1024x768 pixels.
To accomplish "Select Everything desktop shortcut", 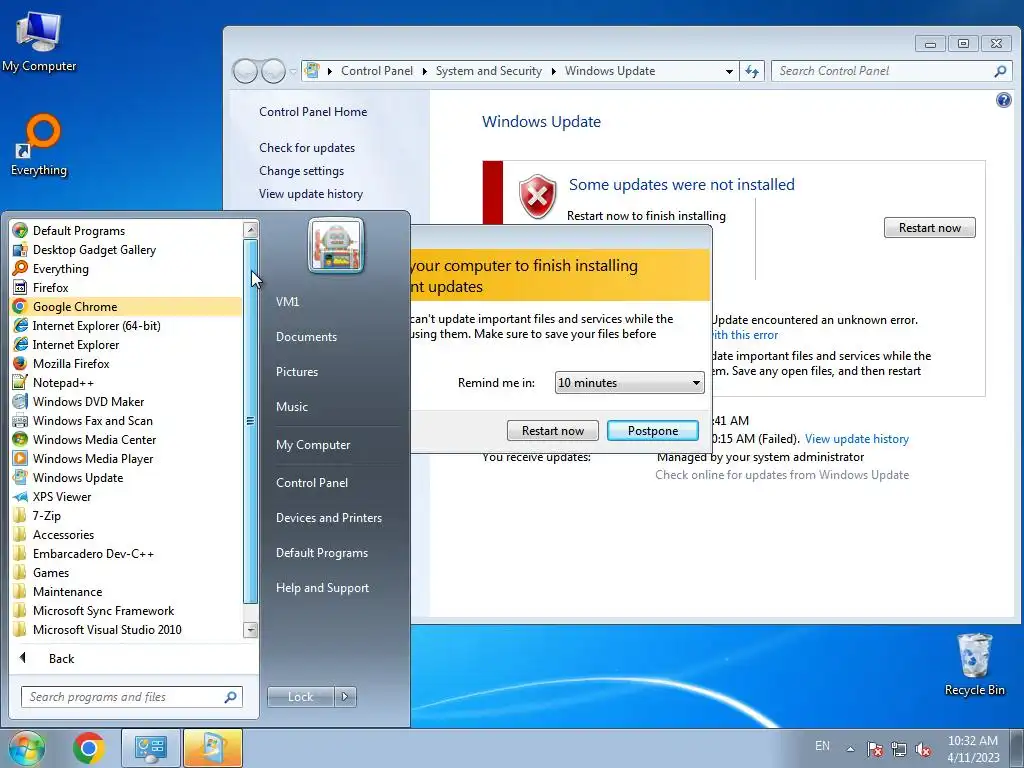I will pos(39,145).
